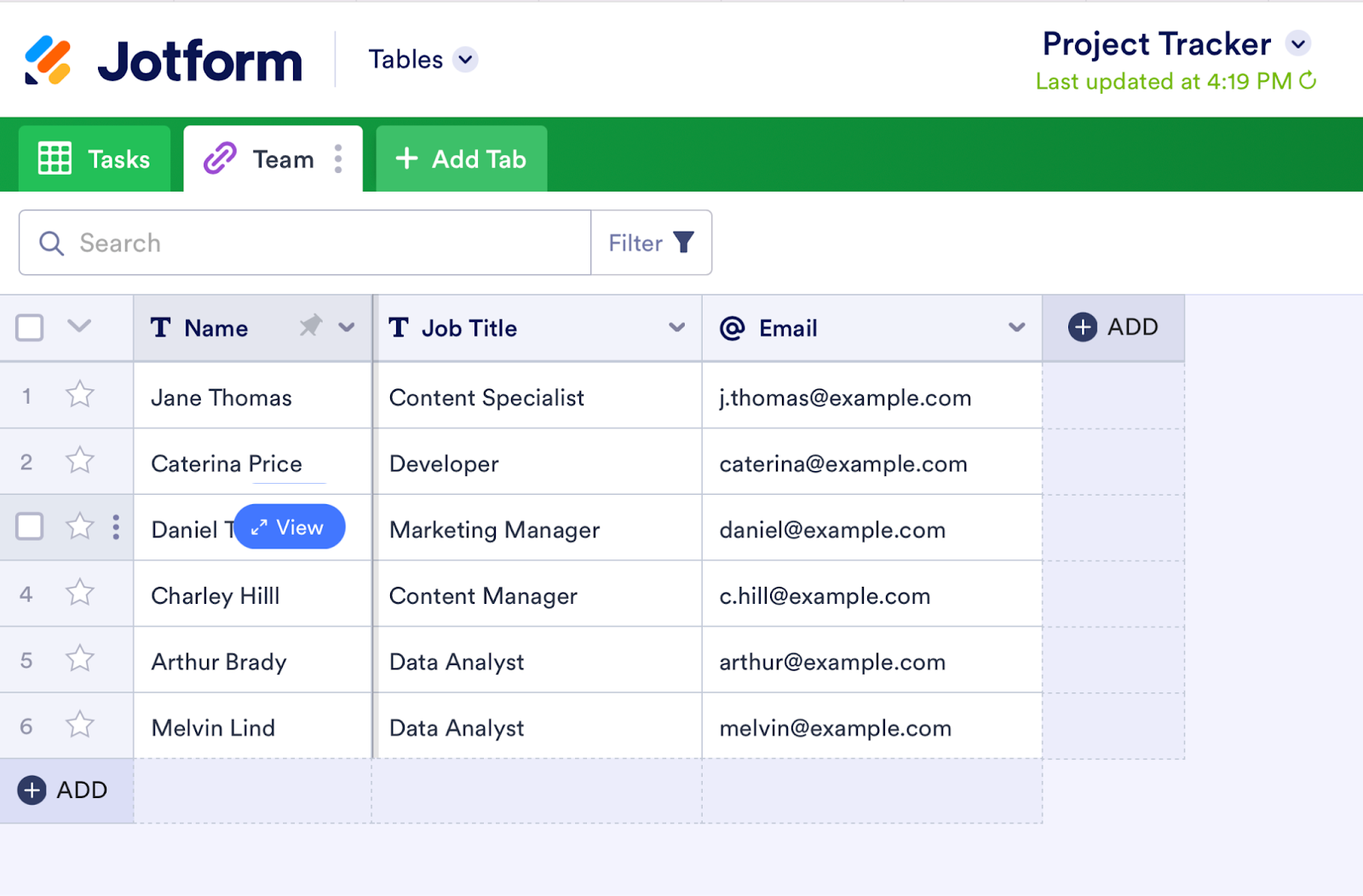
Task: Refresh the last updated timestamp
Action: 1308,81
